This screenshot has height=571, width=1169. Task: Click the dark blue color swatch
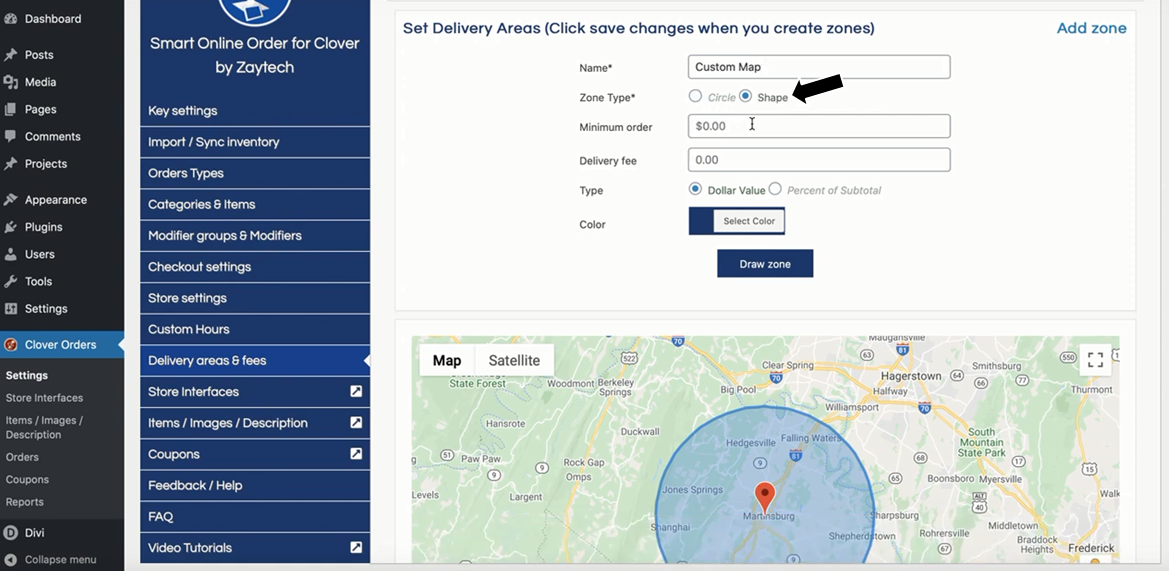[x=701, y=221]
